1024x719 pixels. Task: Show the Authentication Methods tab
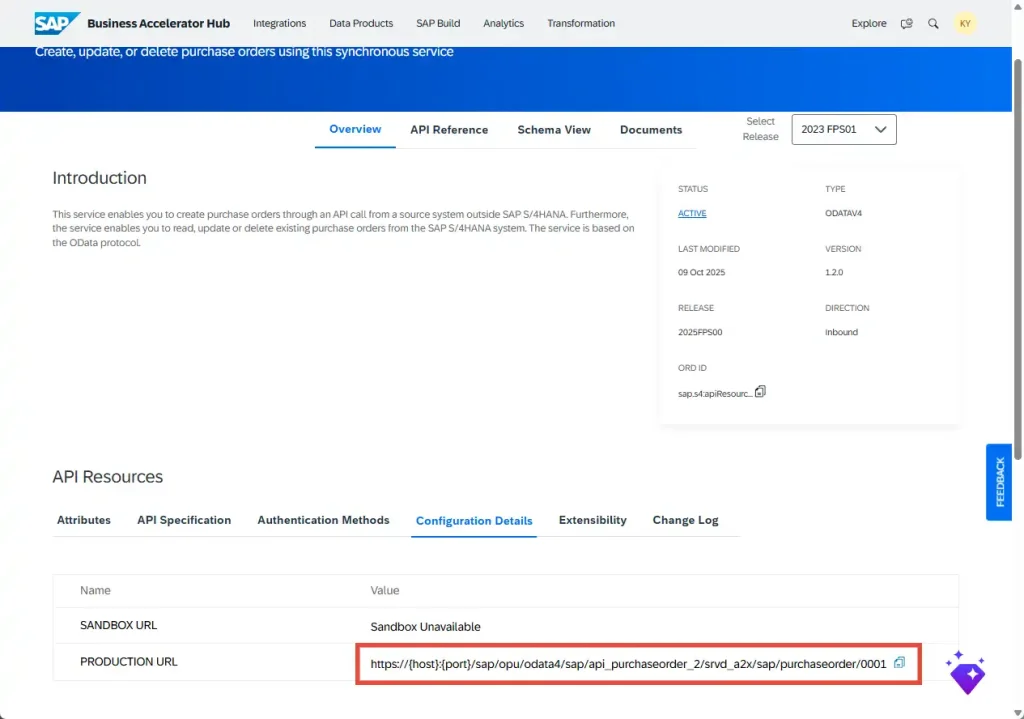tap(323, 520)
